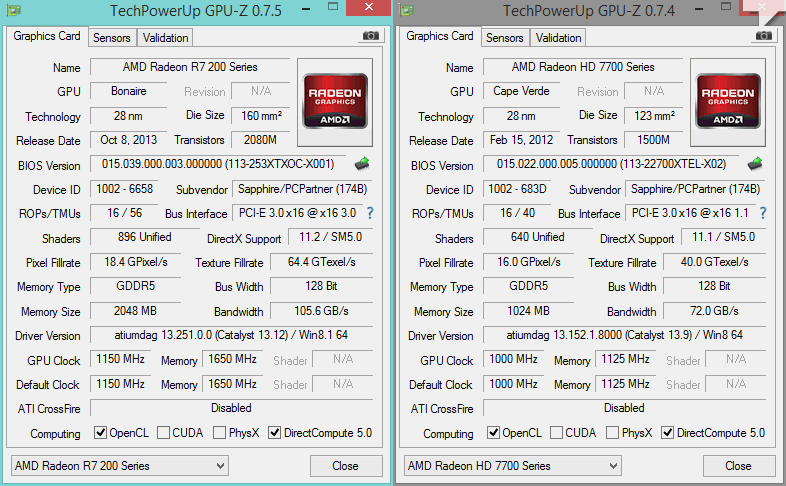Click BIOS save chip icon in GPU-Z 0.7.4
This screenshot has width=786, height=486.
coord(755,163)
